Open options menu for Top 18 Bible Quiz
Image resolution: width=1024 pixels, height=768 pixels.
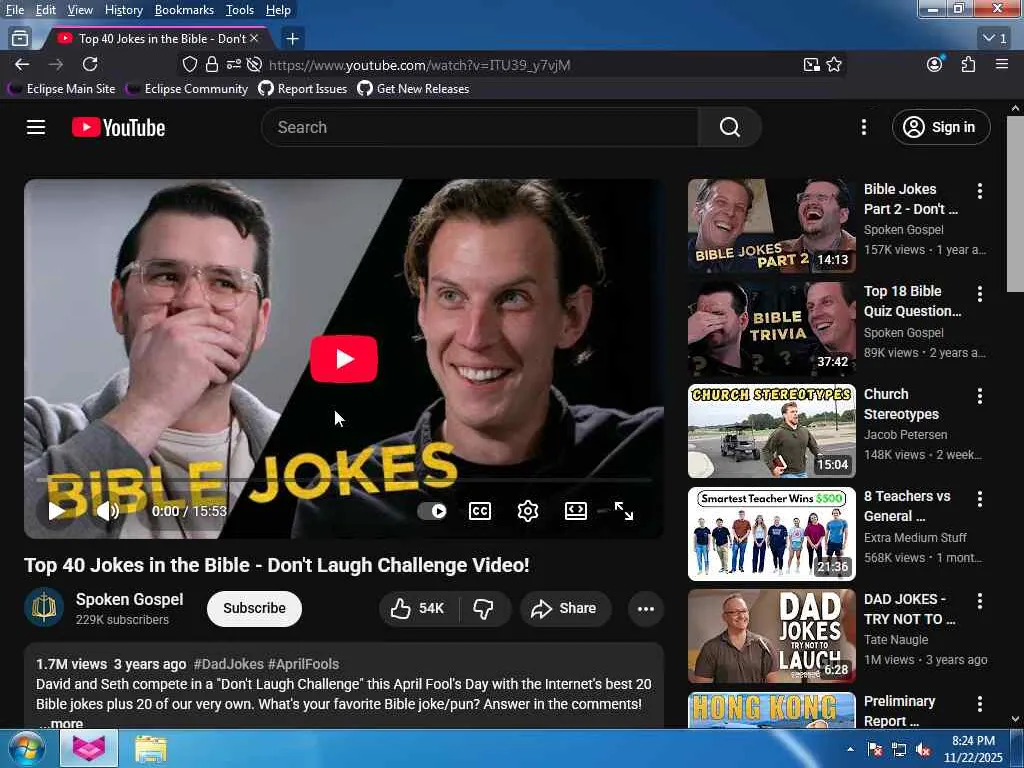(979, 294)
